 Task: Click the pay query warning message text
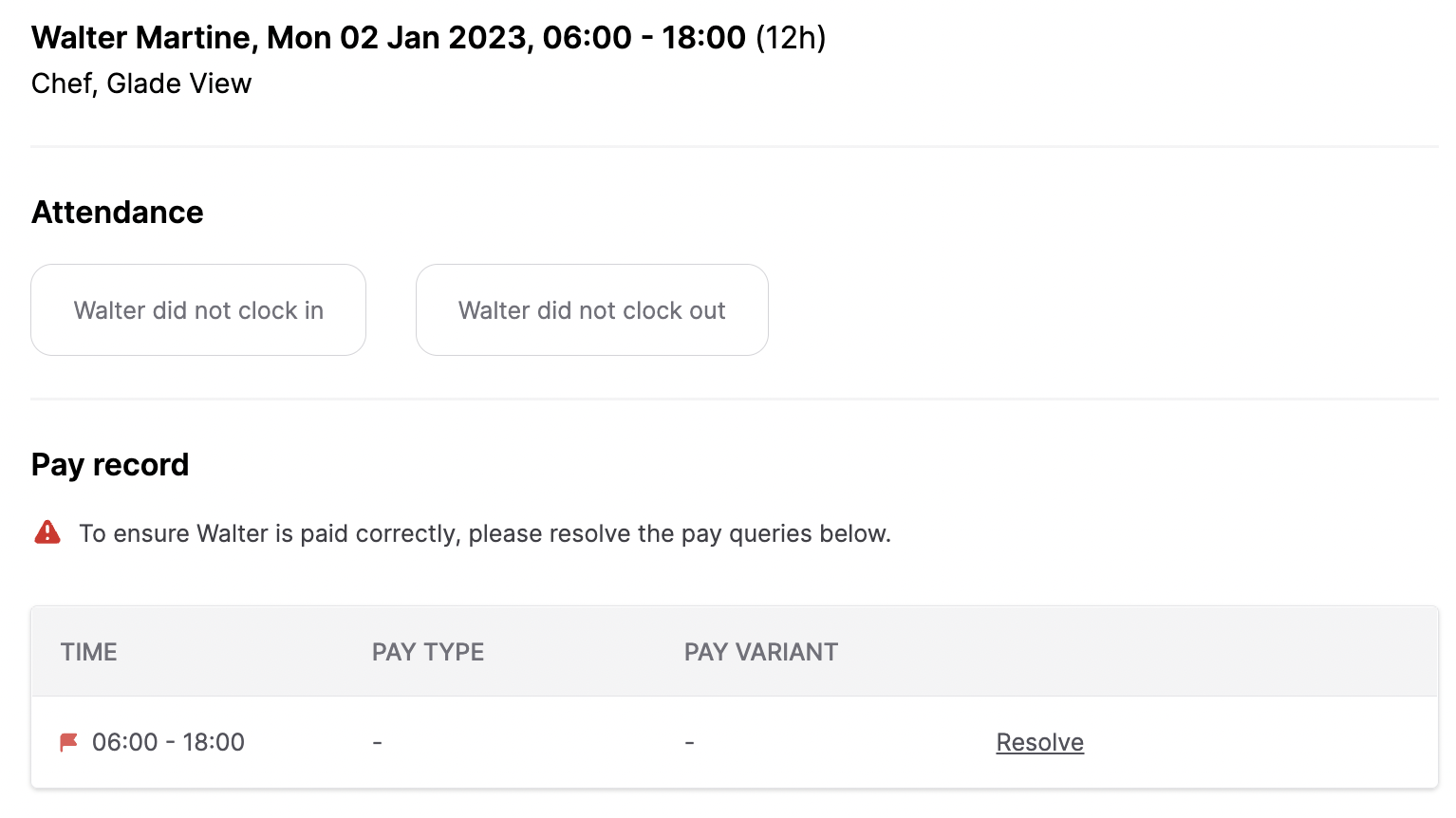point(485,532)
